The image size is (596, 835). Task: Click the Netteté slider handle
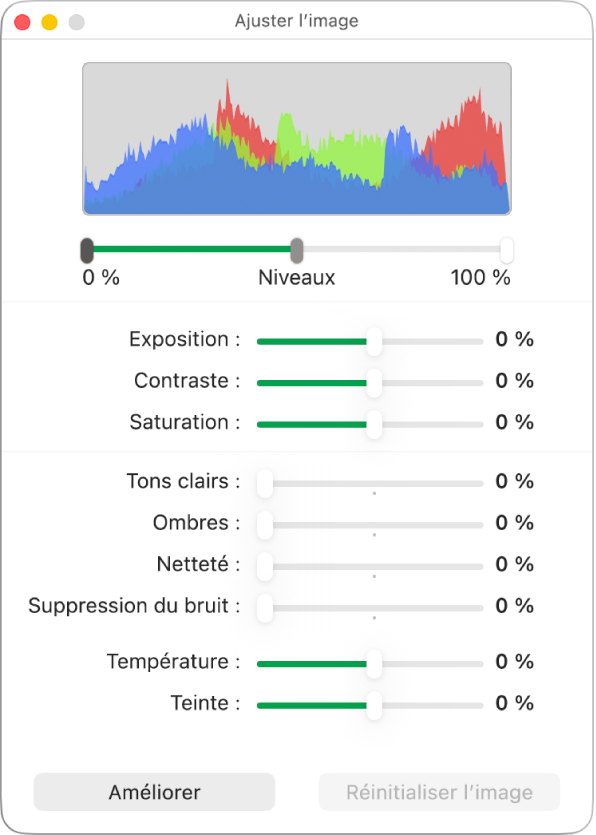tap(265, 567)
